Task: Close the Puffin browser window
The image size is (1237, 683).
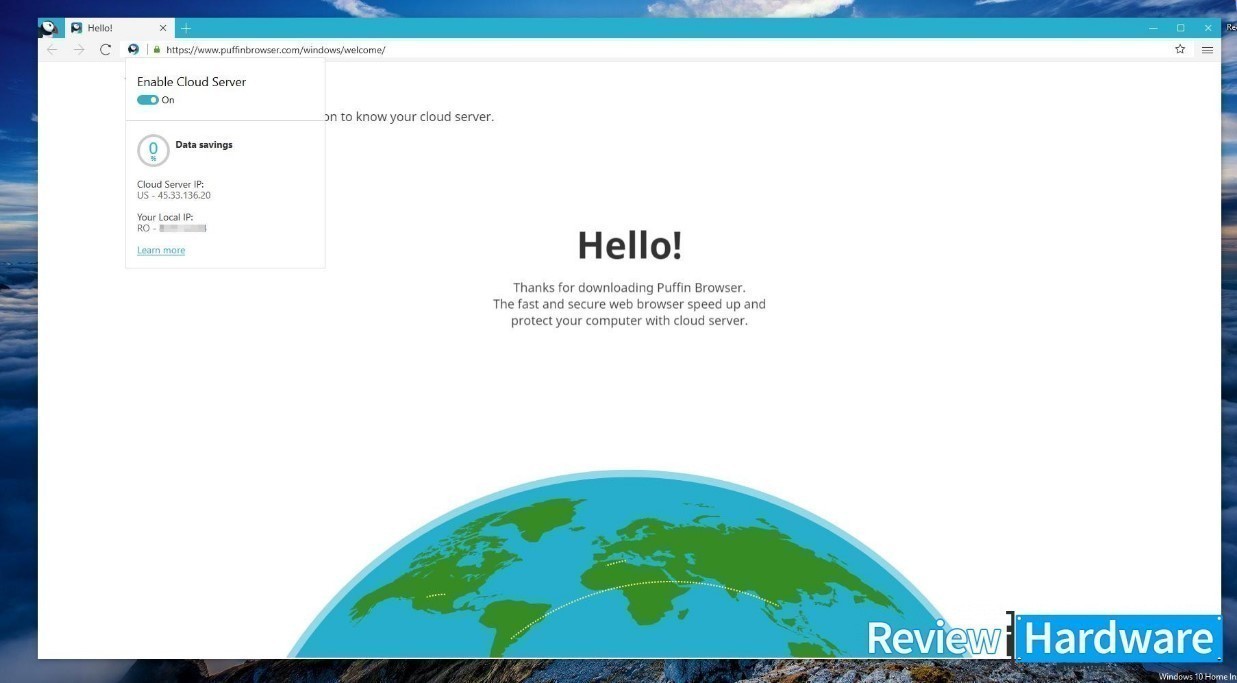Action: [x=1208, y=28]
